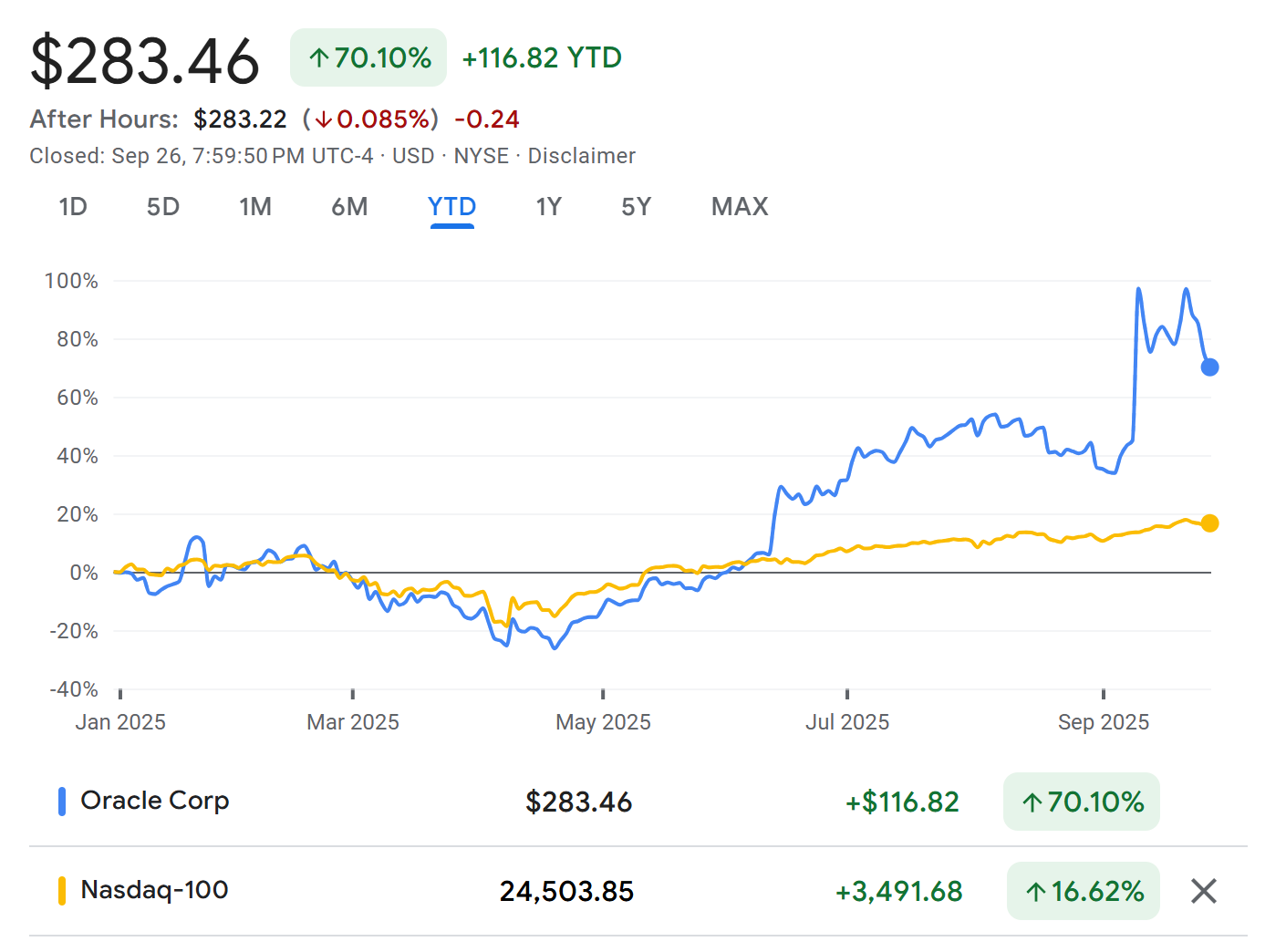Click the Nasdaq-100 index value 24,503.85
1286x952 pixels.
(567, 891)
